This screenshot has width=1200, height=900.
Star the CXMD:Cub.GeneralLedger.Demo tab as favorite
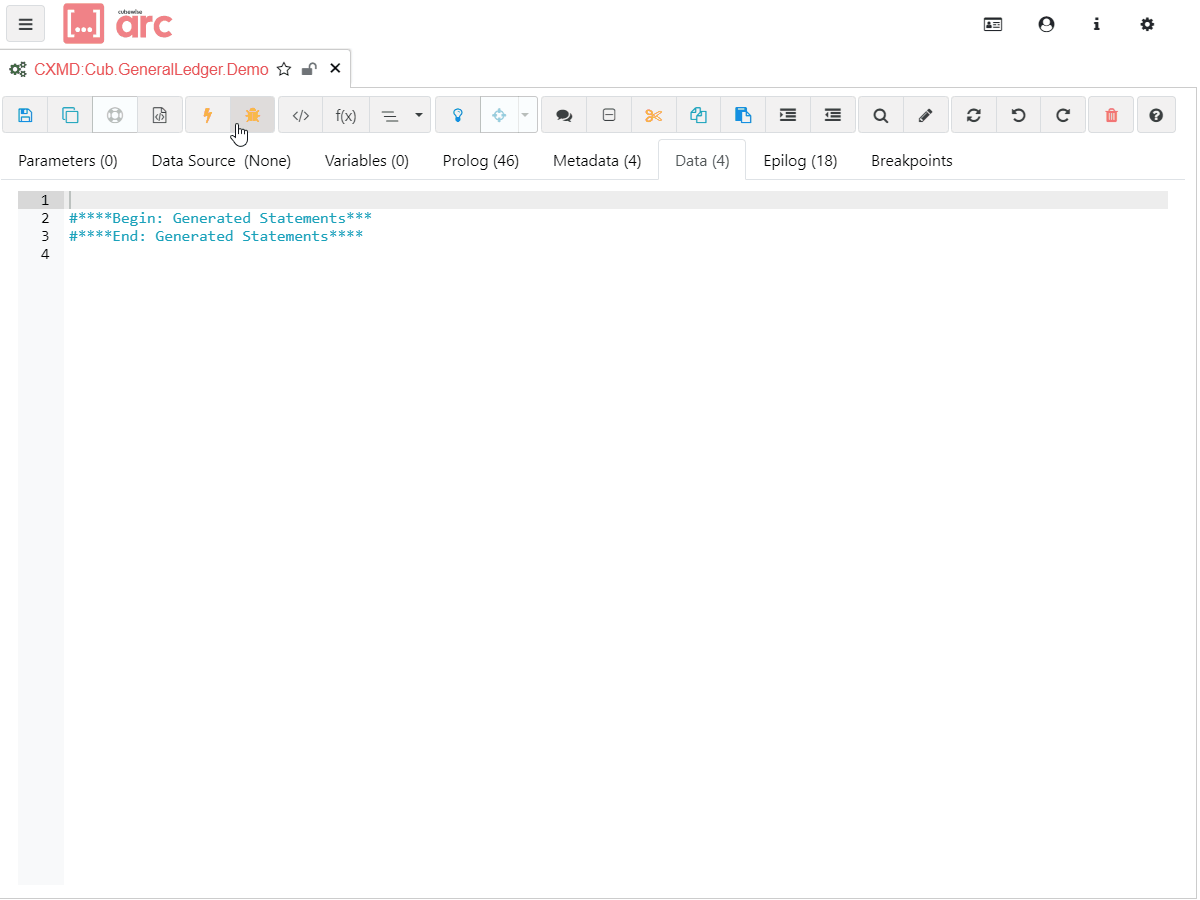coord(284,69)
